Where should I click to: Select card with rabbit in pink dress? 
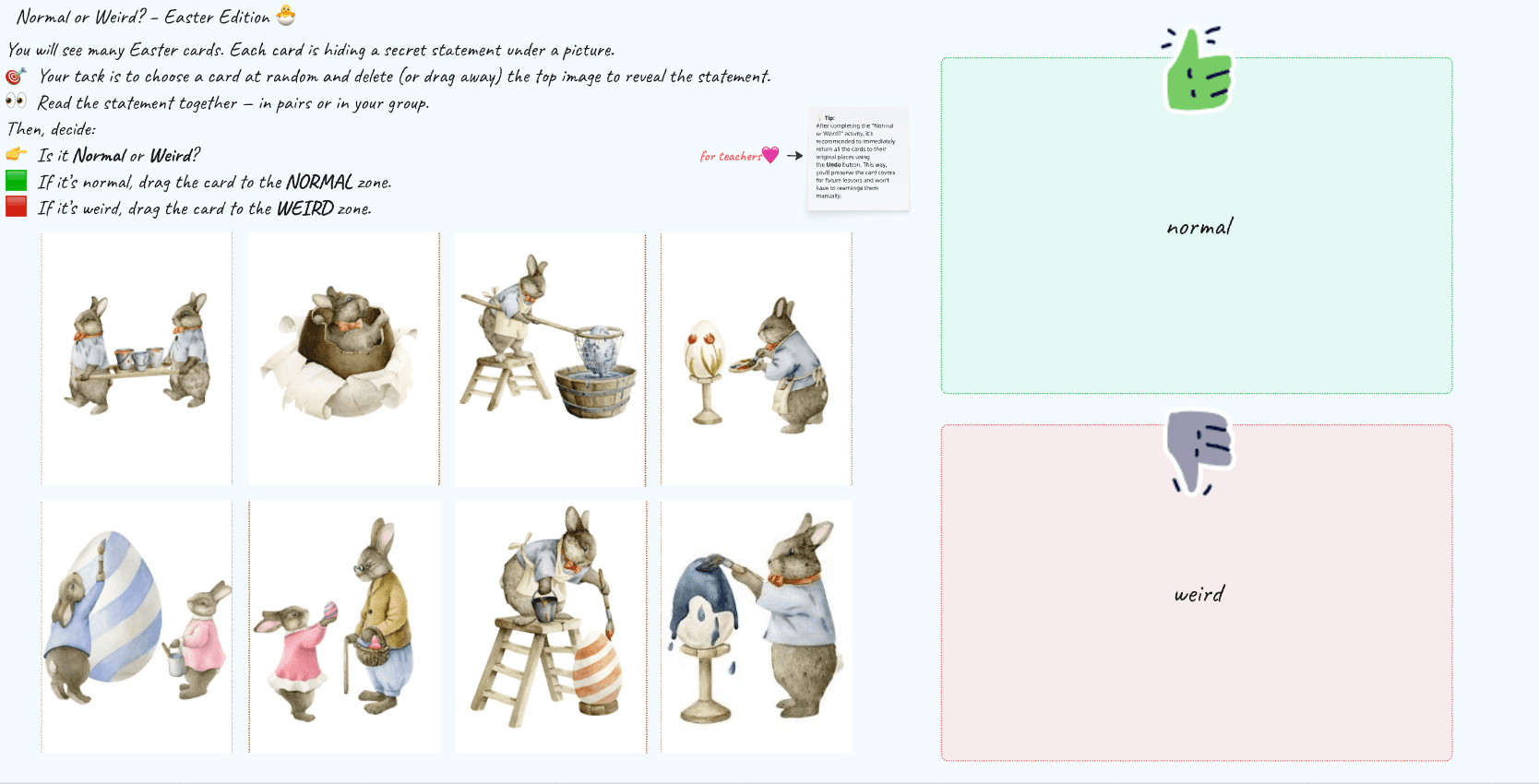[x=344, y=627]
